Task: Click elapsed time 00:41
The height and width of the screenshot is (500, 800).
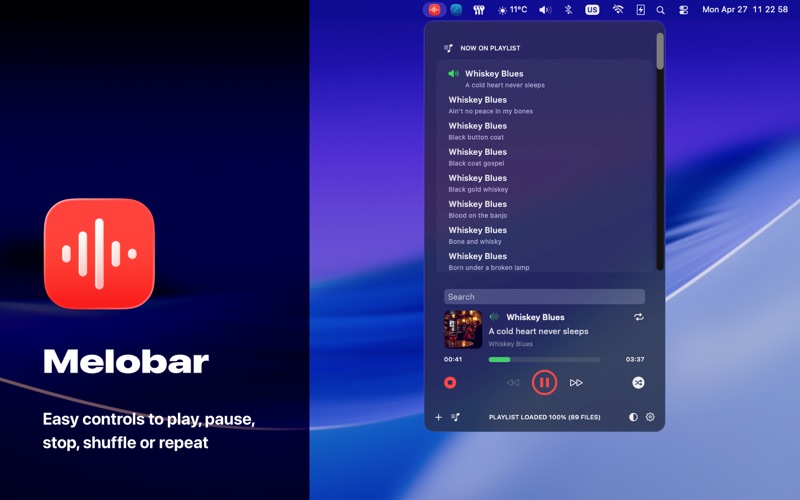Action: [453, 359]
